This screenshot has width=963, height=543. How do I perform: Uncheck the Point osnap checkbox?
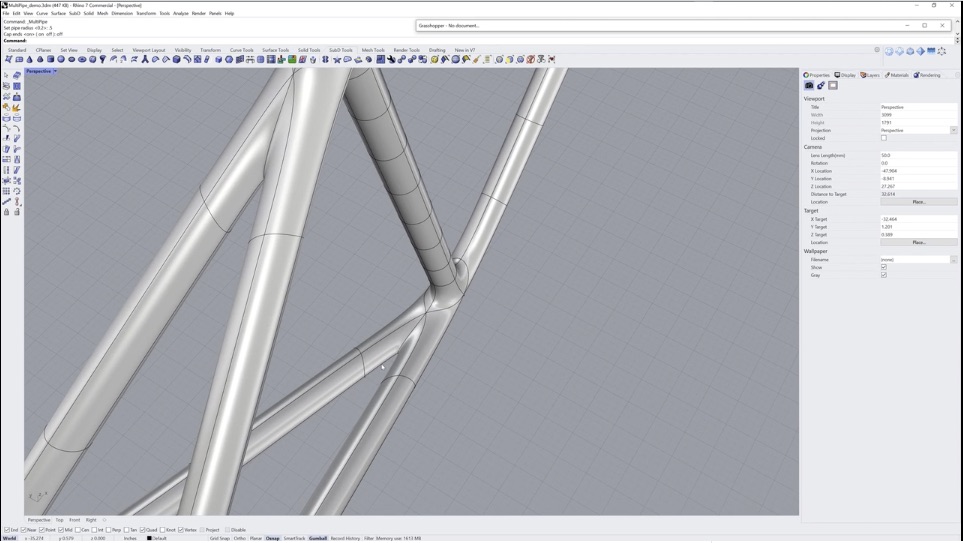pyautogui.click(x=42, y=529)
